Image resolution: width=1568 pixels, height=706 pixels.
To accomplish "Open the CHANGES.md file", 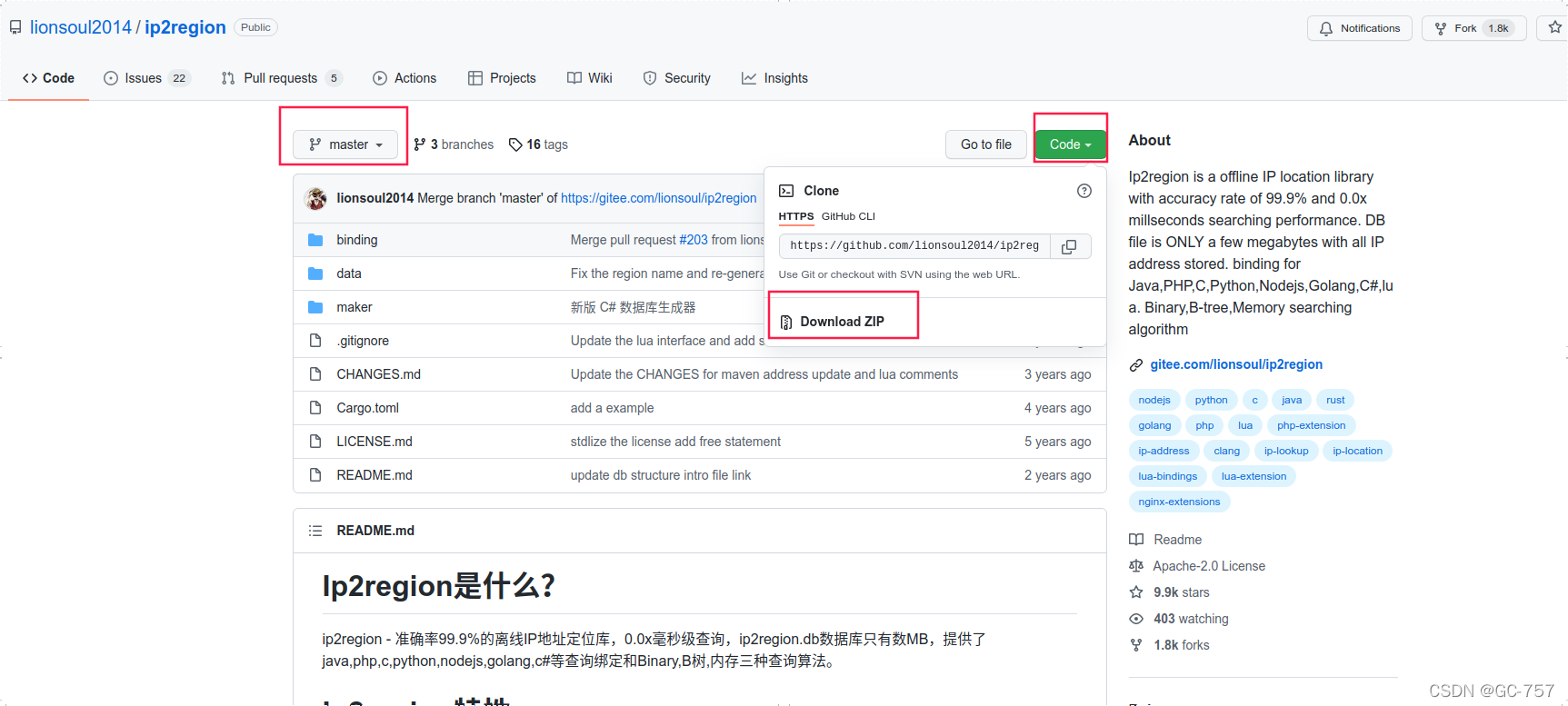I will pos(379,374).
